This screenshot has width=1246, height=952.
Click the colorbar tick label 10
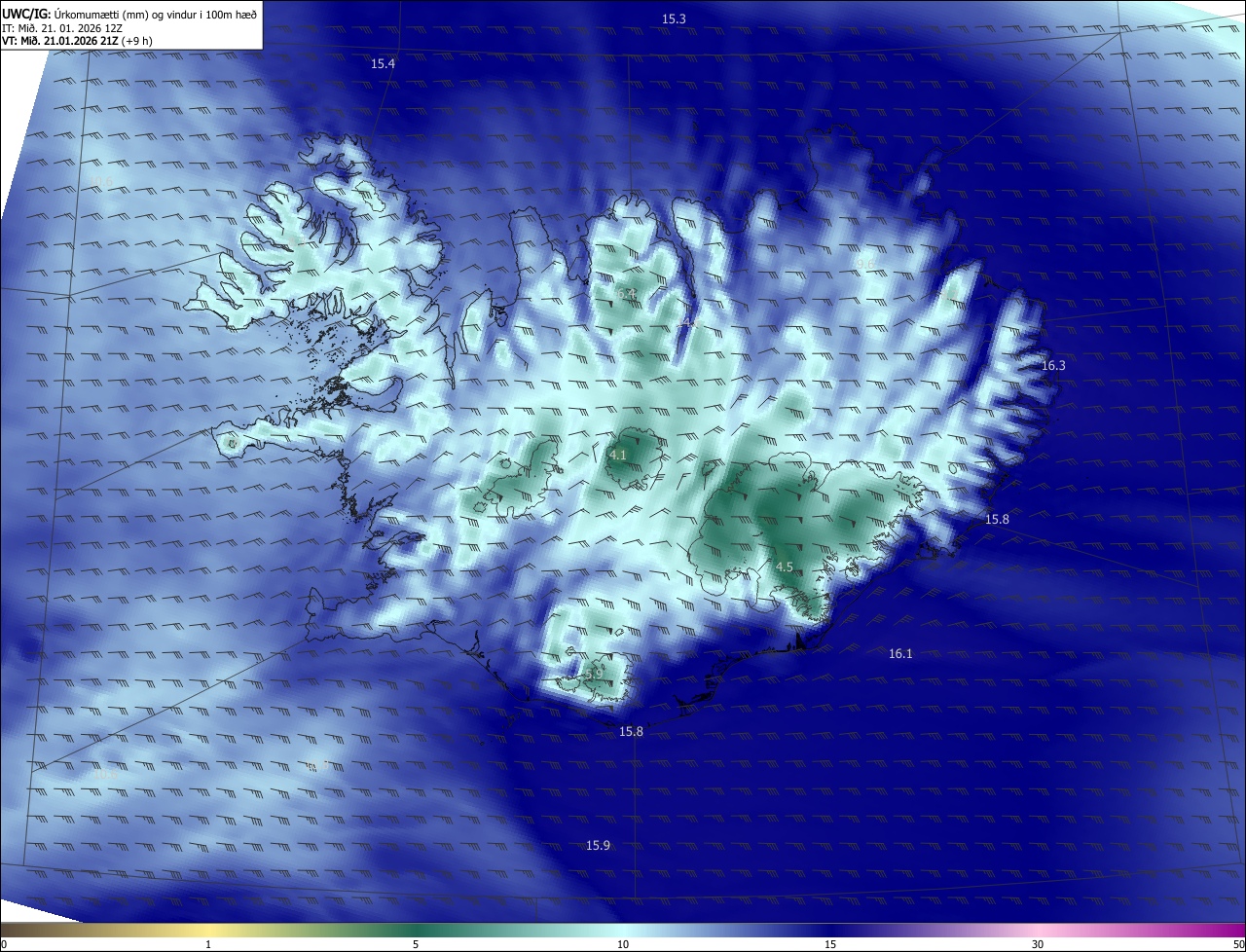[623, 944]
